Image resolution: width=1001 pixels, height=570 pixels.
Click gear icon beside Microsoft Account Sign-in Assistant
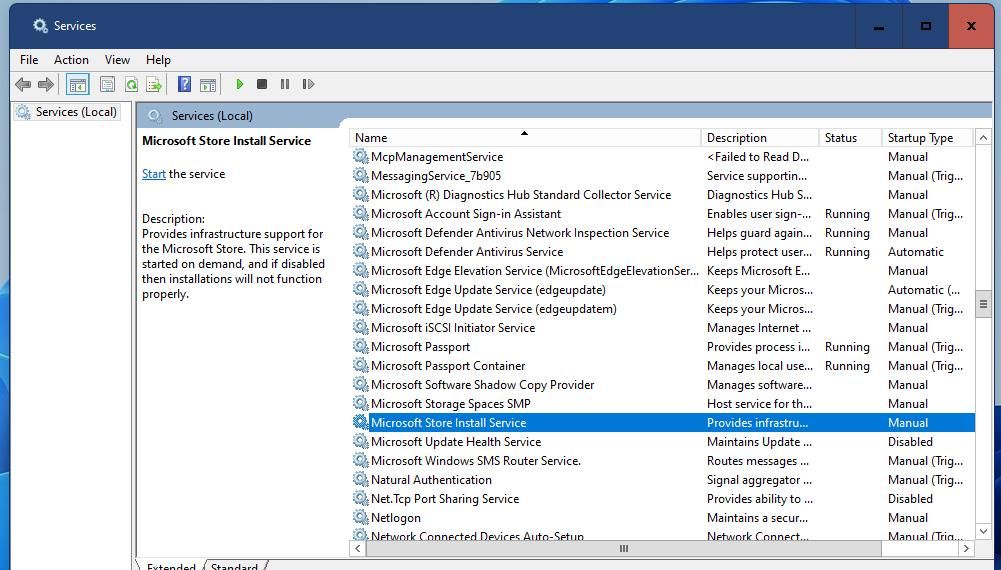click(x=361, y=213)
